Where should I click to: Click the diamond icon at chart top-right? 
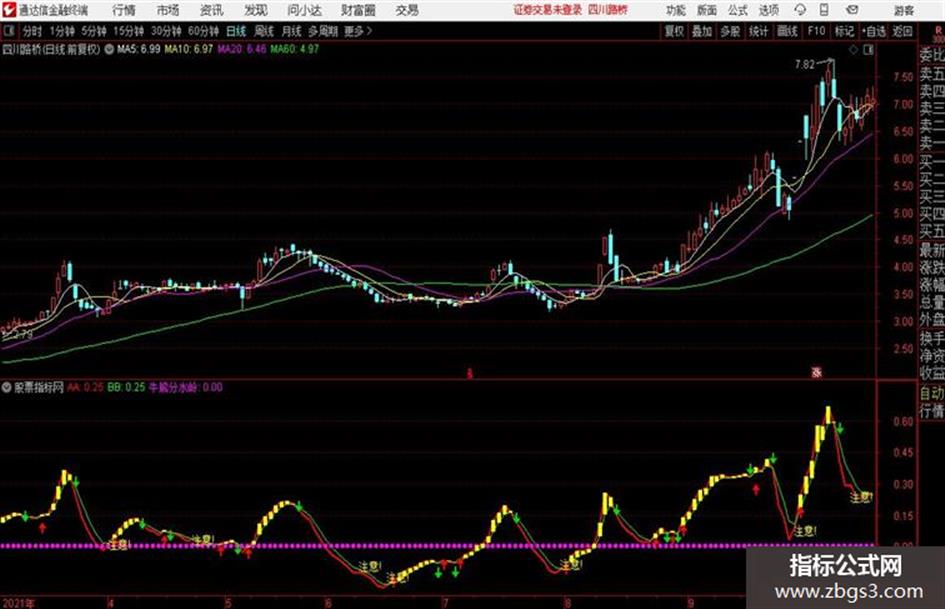(853, 50)
